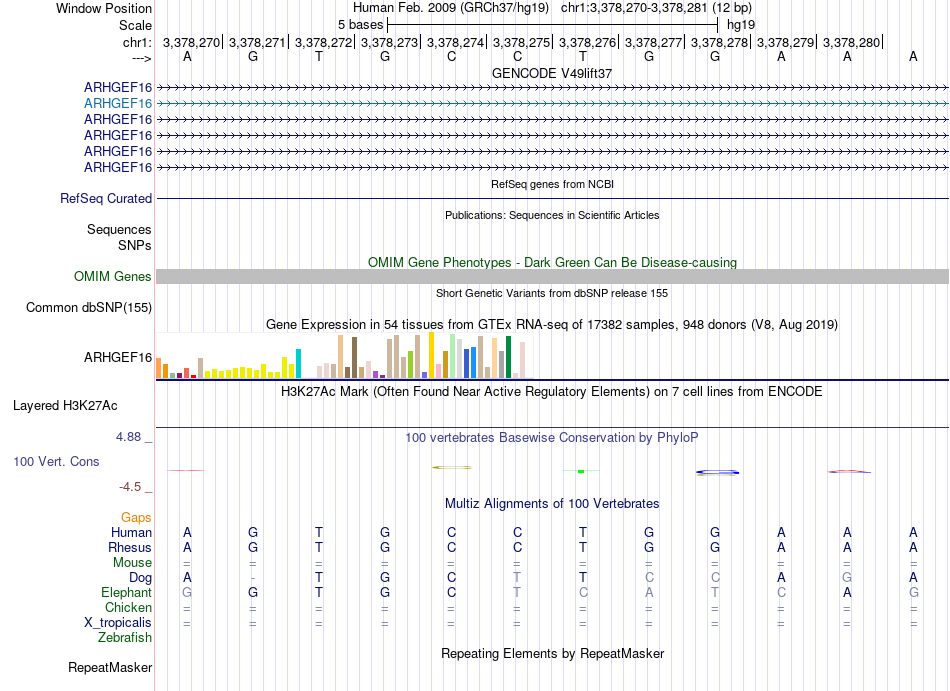Select the light blue ARHGEF16 transcript label
This screenshot has height=691, width=950.
tap(118, 104)
